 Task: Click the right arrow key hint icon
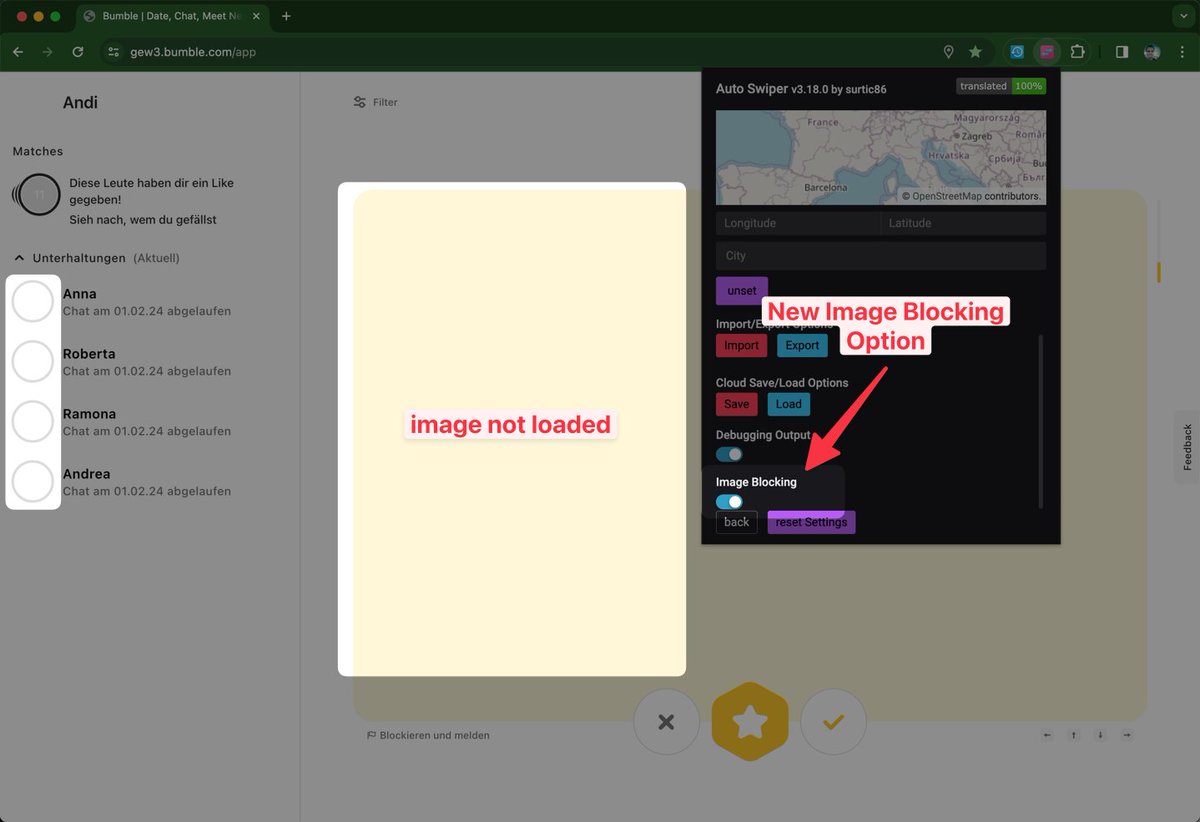click(x=1127, y=735)
